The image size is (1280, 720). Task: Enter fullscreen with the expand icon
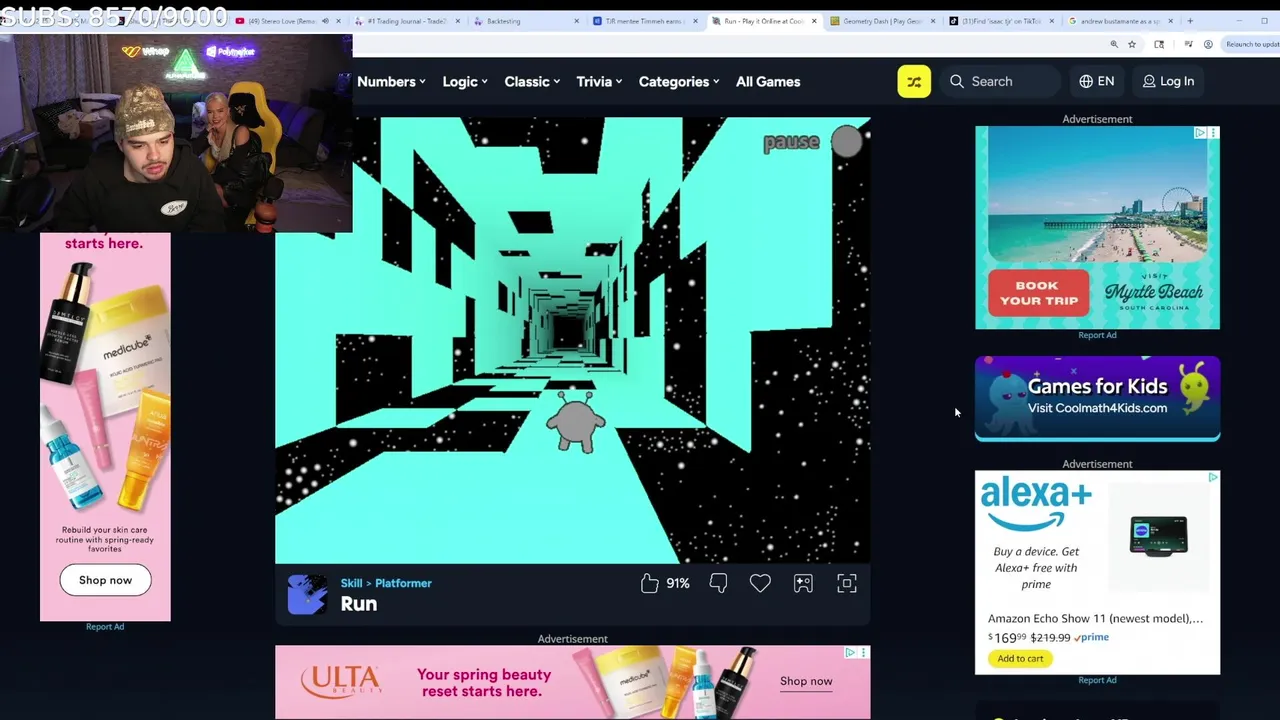point(847,583)
